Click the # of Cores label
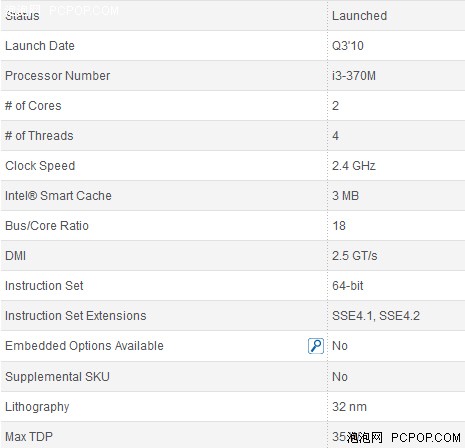 point(33,106)
